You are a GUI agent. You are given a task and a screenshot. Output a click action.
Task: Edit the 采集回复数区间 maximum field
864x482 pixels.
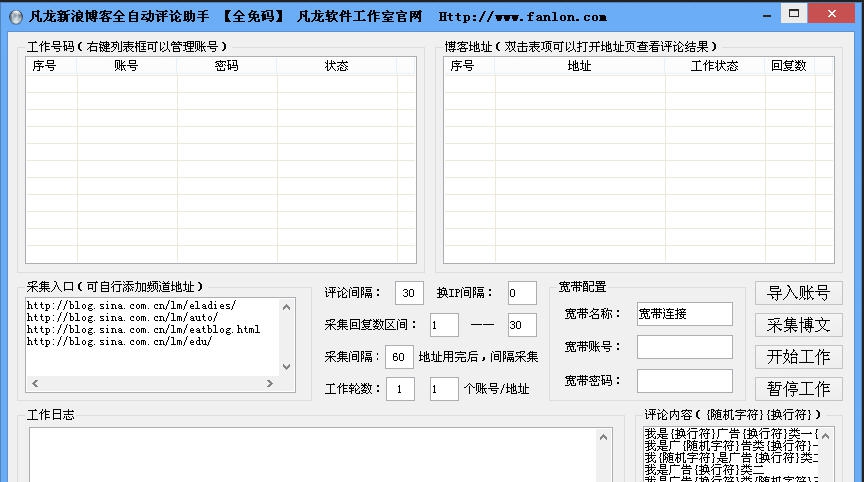(x=522, y=325)
